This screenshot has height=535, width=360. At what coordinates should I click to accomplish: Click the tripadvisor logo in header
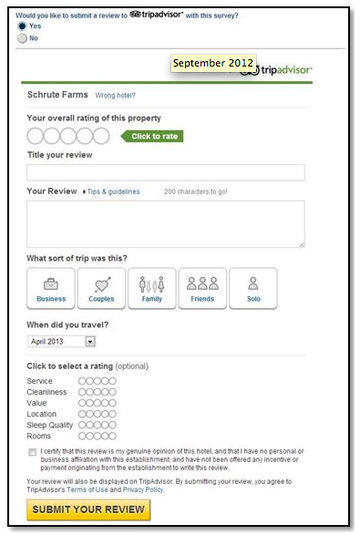(x=276, y=70)
